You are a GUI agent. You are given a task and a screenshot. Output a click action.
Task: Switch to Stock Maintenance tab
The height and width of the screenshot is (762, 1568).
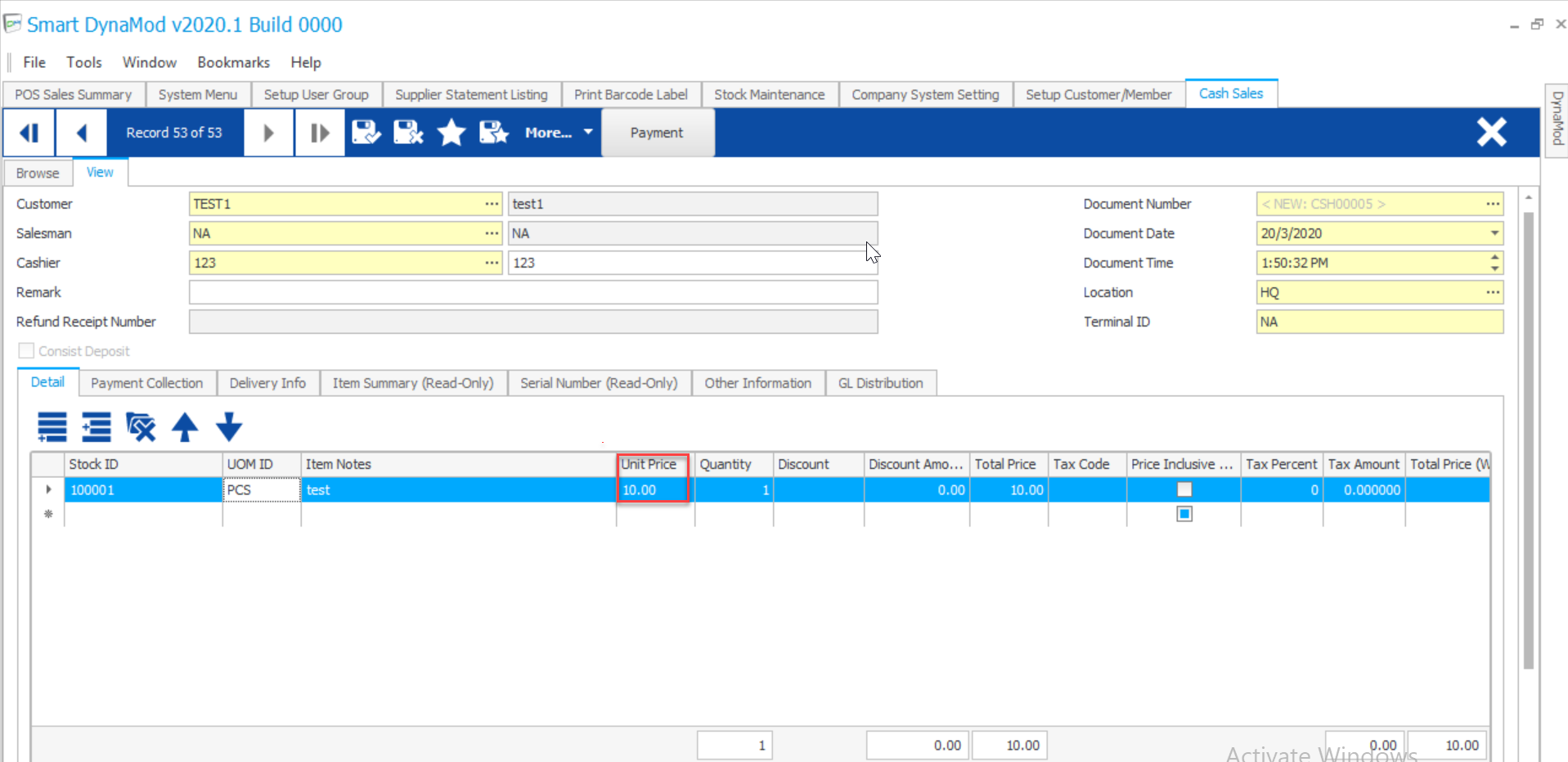pyautogui.click(x=770, y=95)
